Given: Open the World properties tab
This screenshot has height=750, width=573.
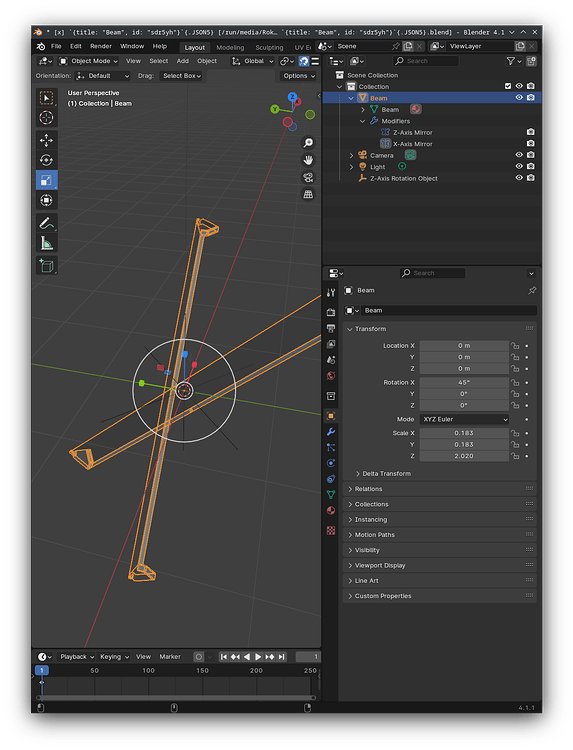Looking at the screenshot, I should coord(331,376).
